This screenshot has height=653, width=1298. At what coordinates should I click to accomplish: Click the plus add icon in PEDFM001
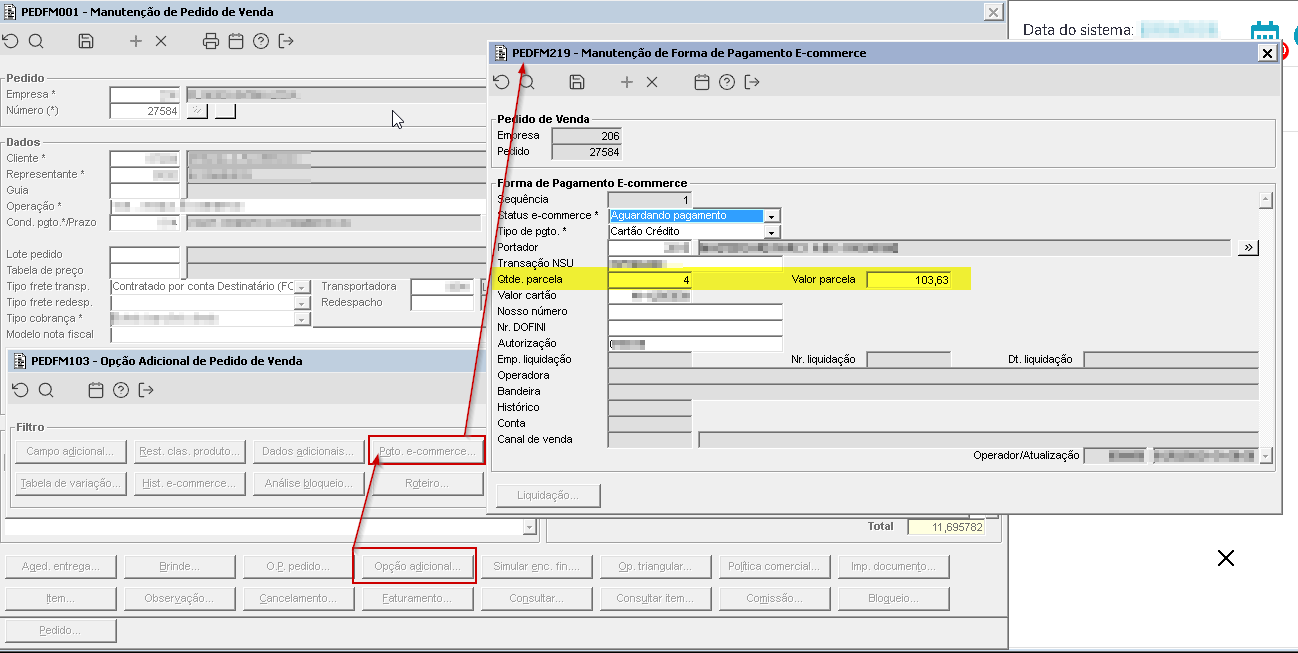pyautogui.click(x=136, y=41)
